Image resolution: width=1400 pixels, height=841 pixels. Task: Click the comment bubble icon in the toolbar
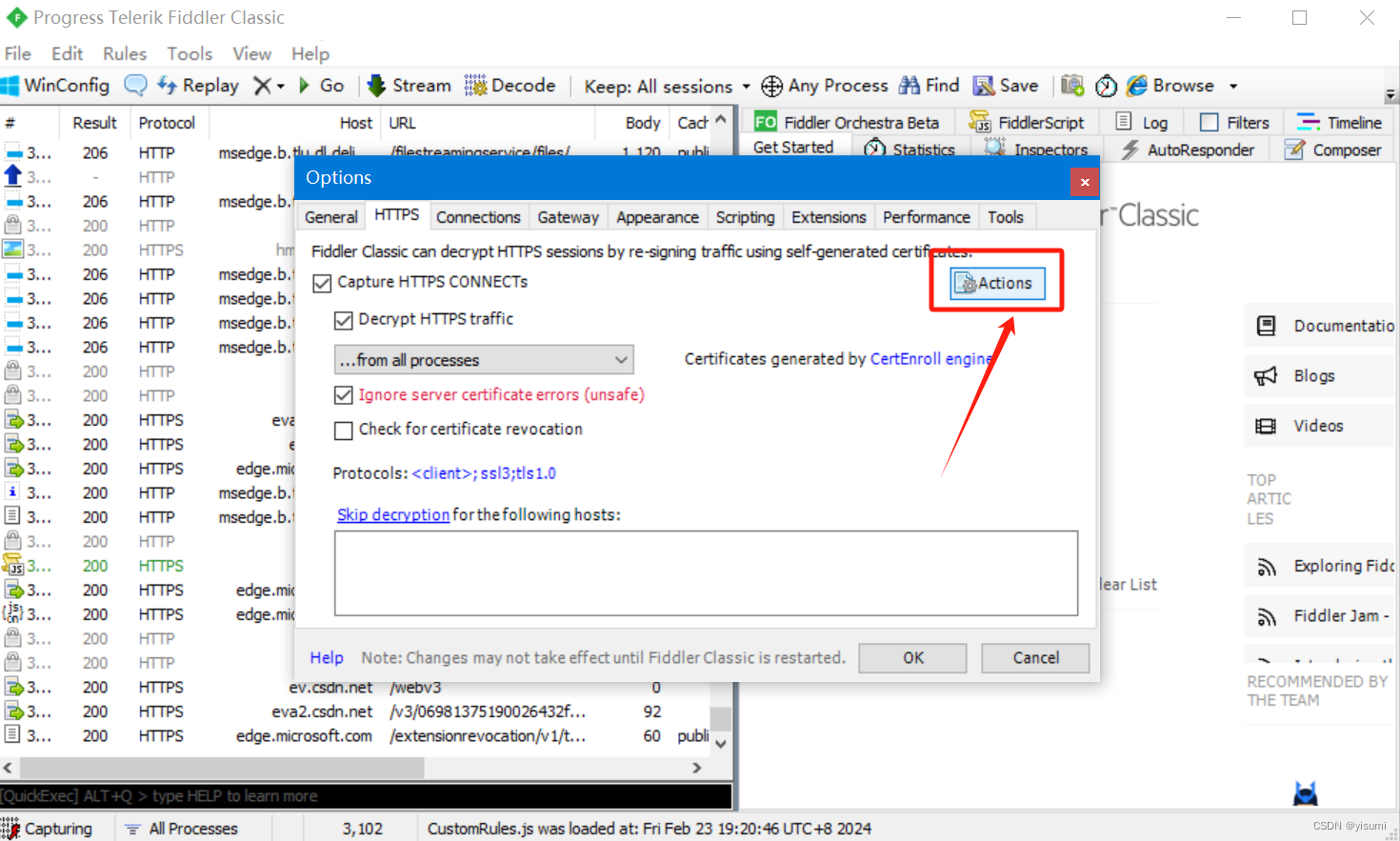tap(135, 86)
